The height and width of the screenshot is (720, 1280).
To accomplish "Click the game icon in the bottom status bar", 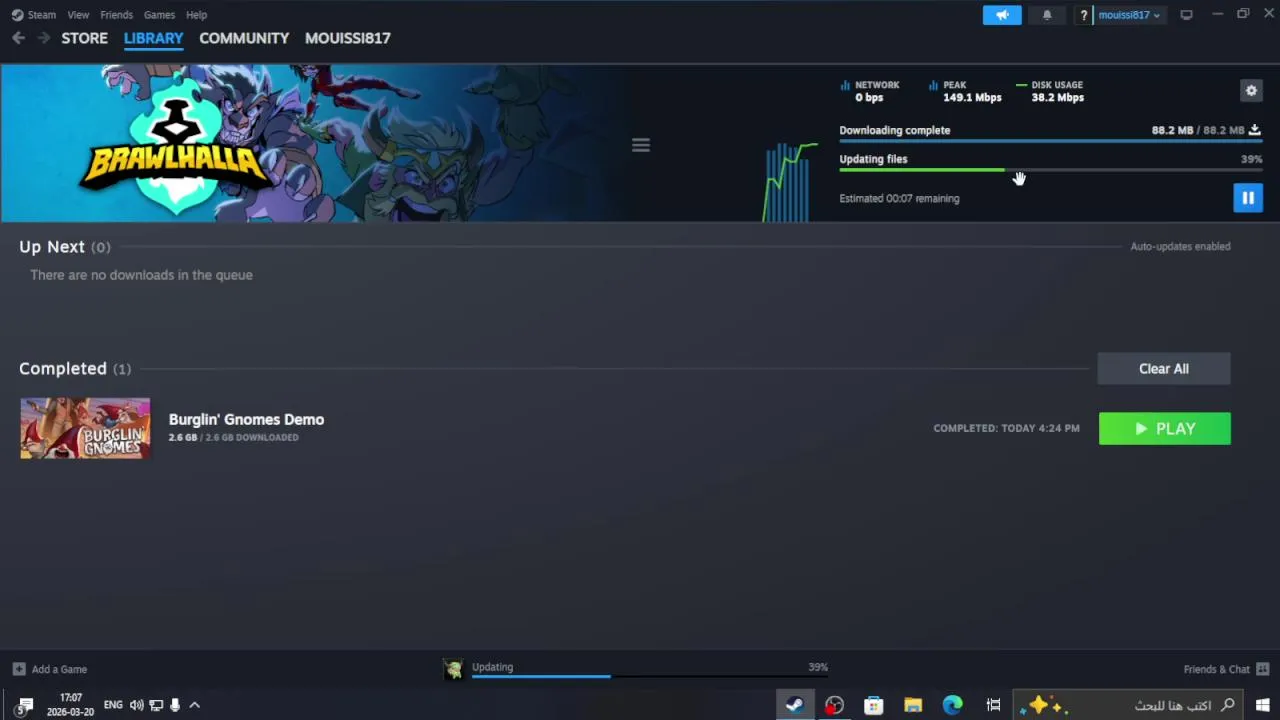I will 454,669.
